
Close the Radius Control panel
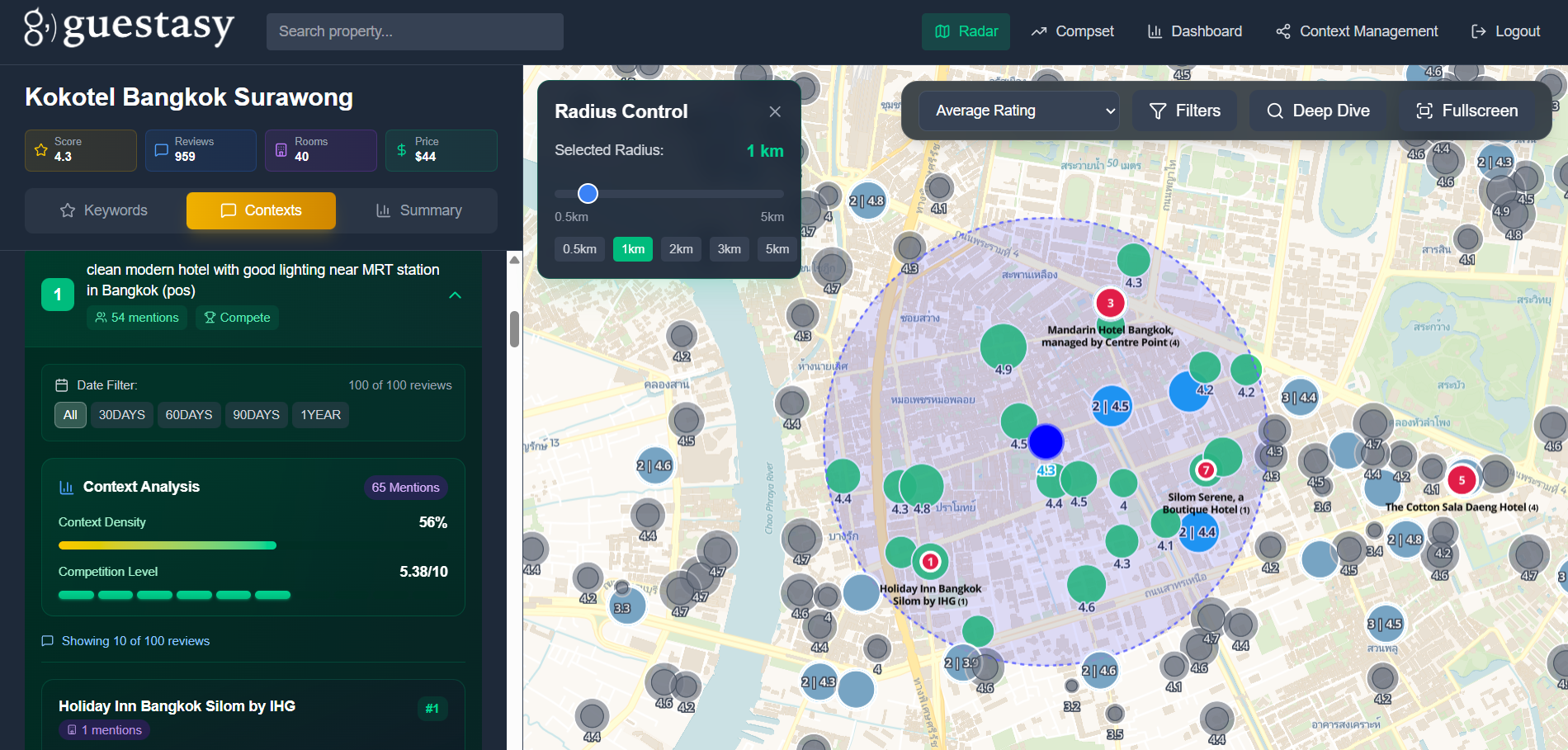coord(774,111)
